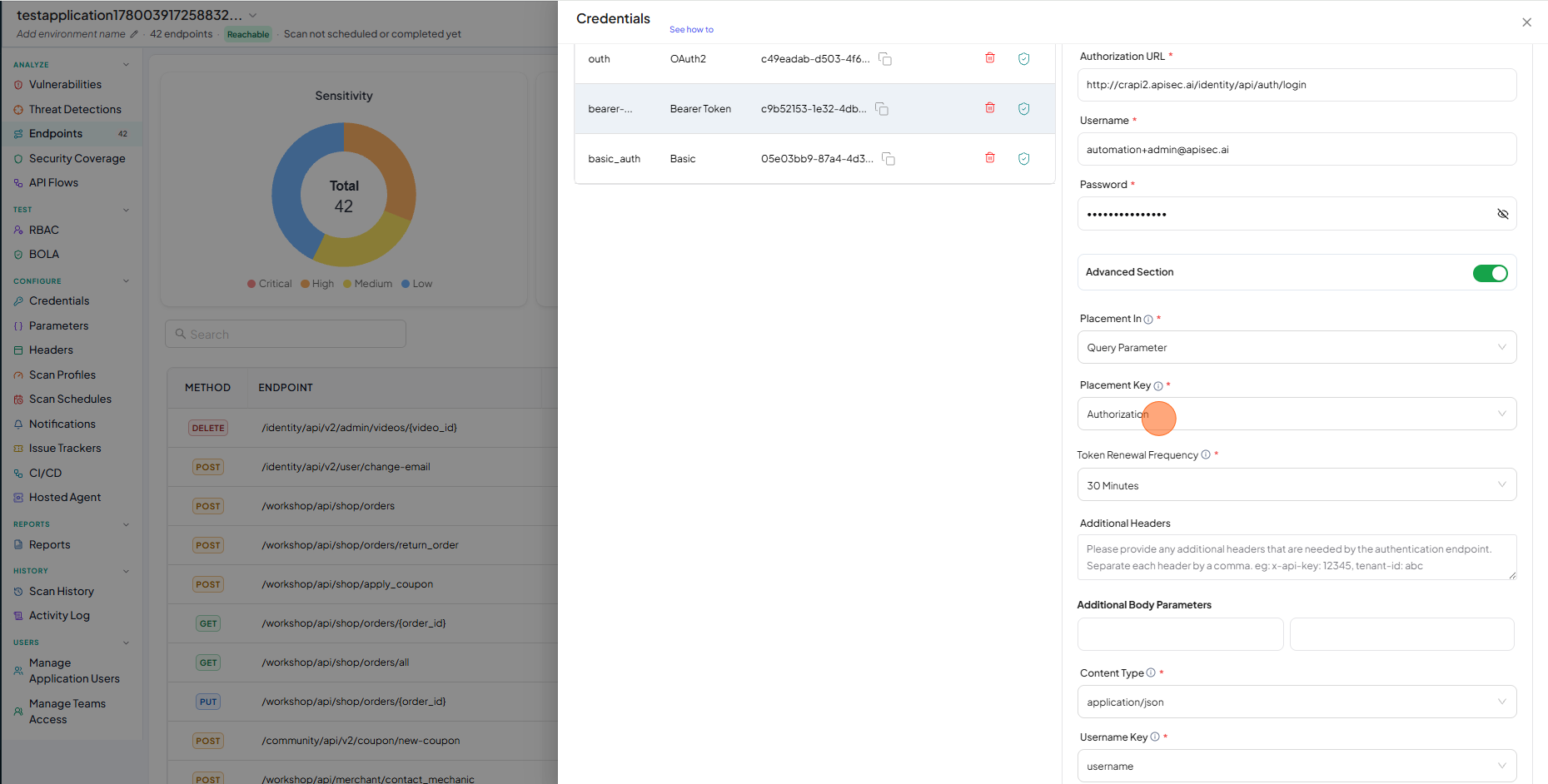Open CI/CD configuration
This screenshot has height=784, width=1548.
tap(45, 474)
